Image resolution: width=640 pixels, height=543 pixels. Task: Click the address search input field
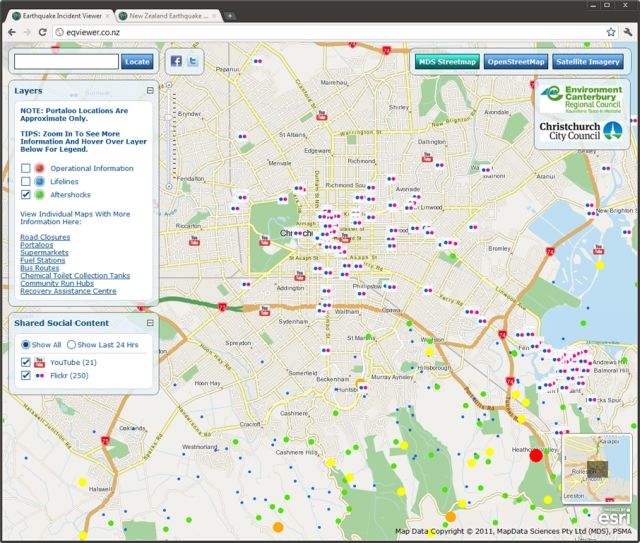(67, 62)
